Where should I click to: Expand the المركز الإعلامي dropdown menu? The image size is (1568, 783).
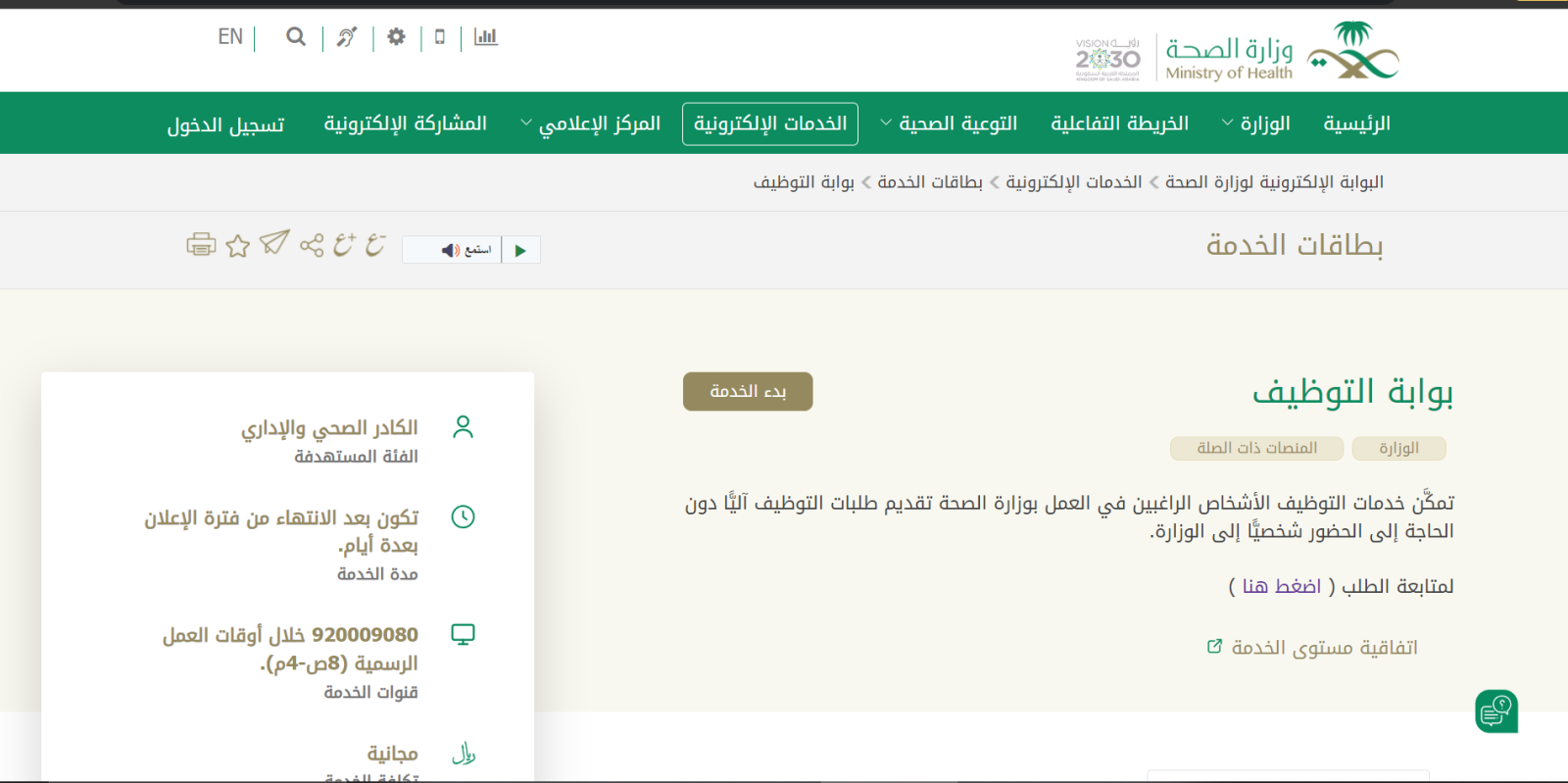[x=590, y=123]
